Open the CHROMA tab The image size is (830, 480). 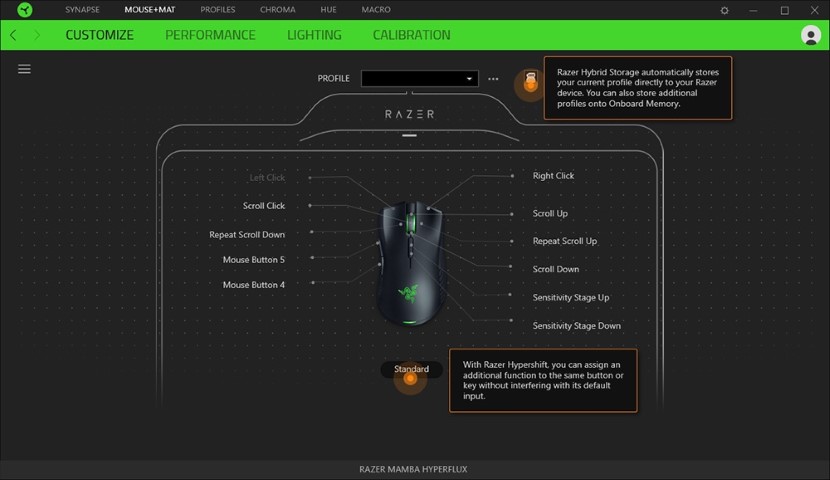(x=277, y=10)
